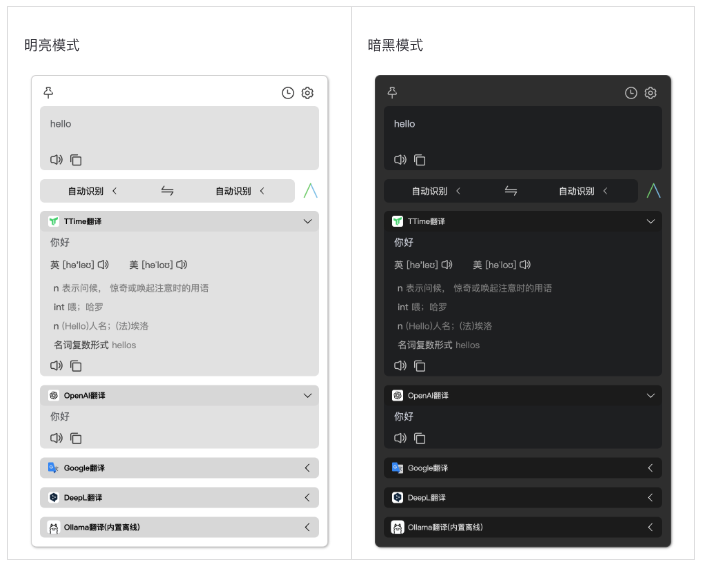Copy the 'hello' input text in dark mode
Viewport: 707px width, 566px height.
tap(420, 160)
